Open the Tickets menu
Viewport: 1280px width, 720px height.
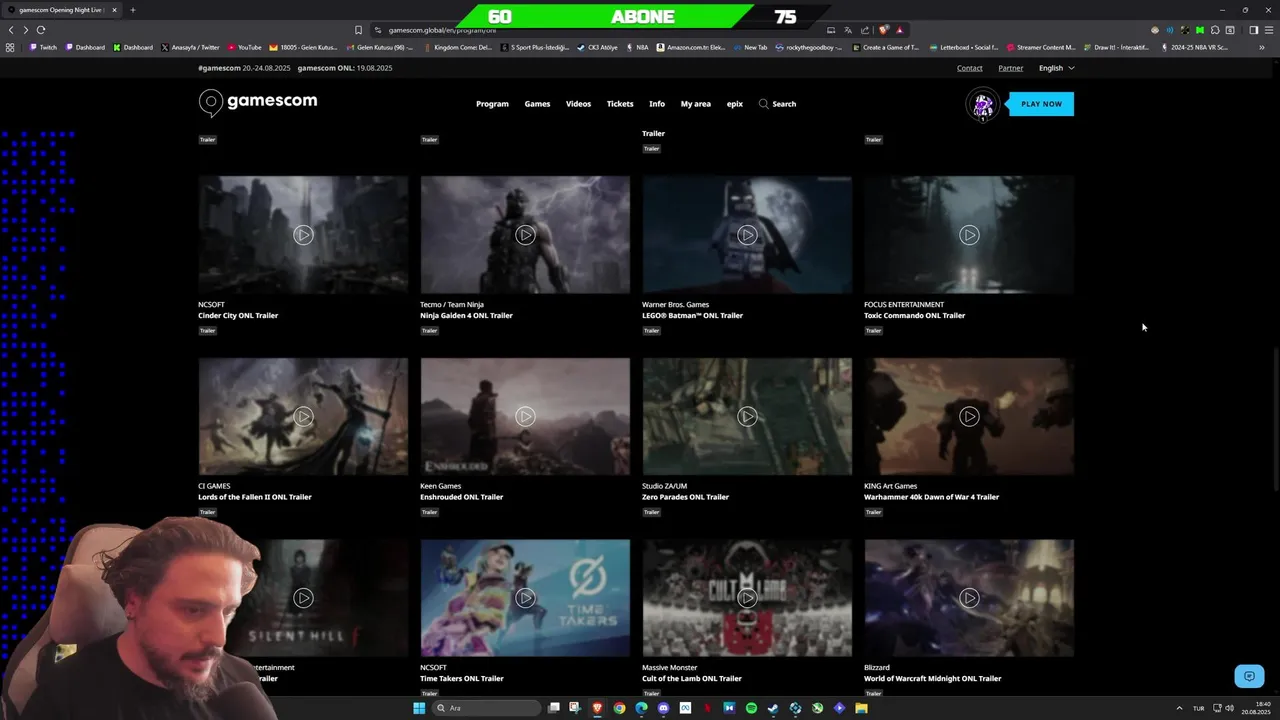620,104
